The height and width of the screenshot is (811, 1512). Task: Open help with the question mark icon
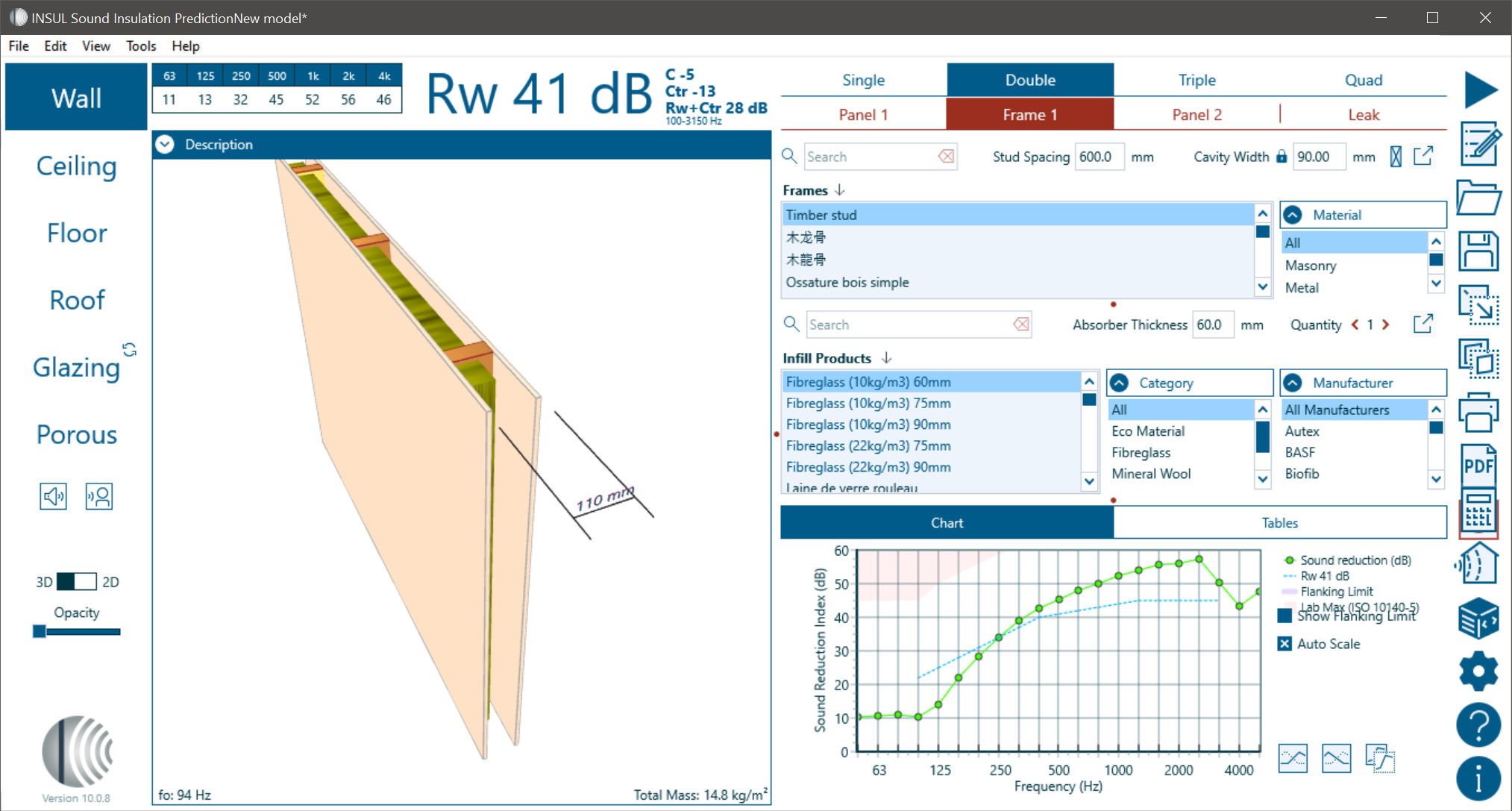pos(1478,724)
